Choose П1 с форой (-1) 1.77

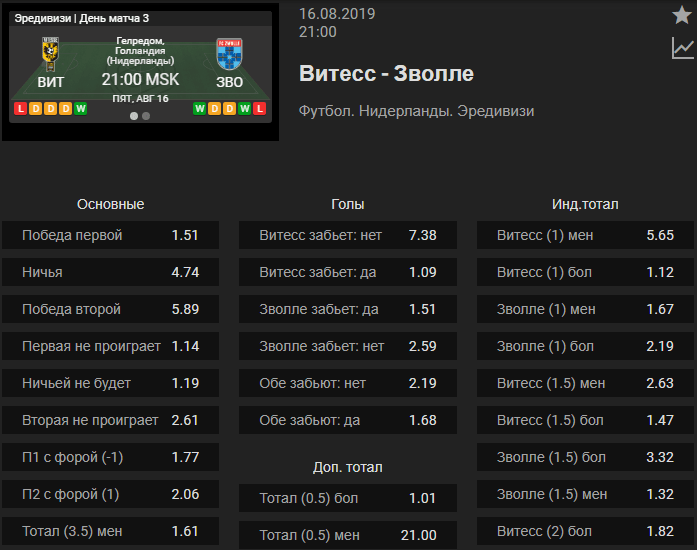point(110,457)
